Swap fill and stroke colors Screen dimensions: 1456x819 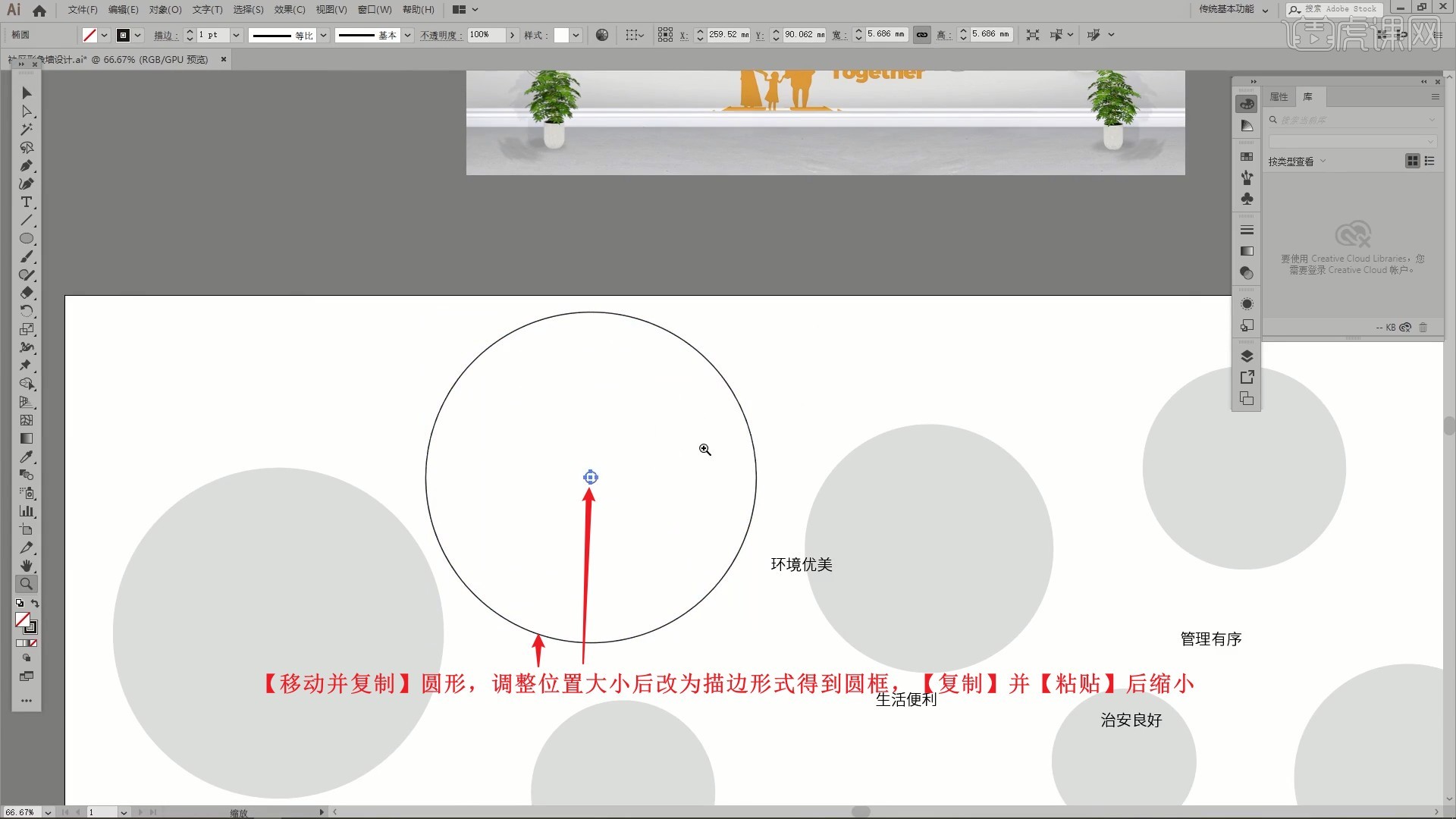coord(35,604)
